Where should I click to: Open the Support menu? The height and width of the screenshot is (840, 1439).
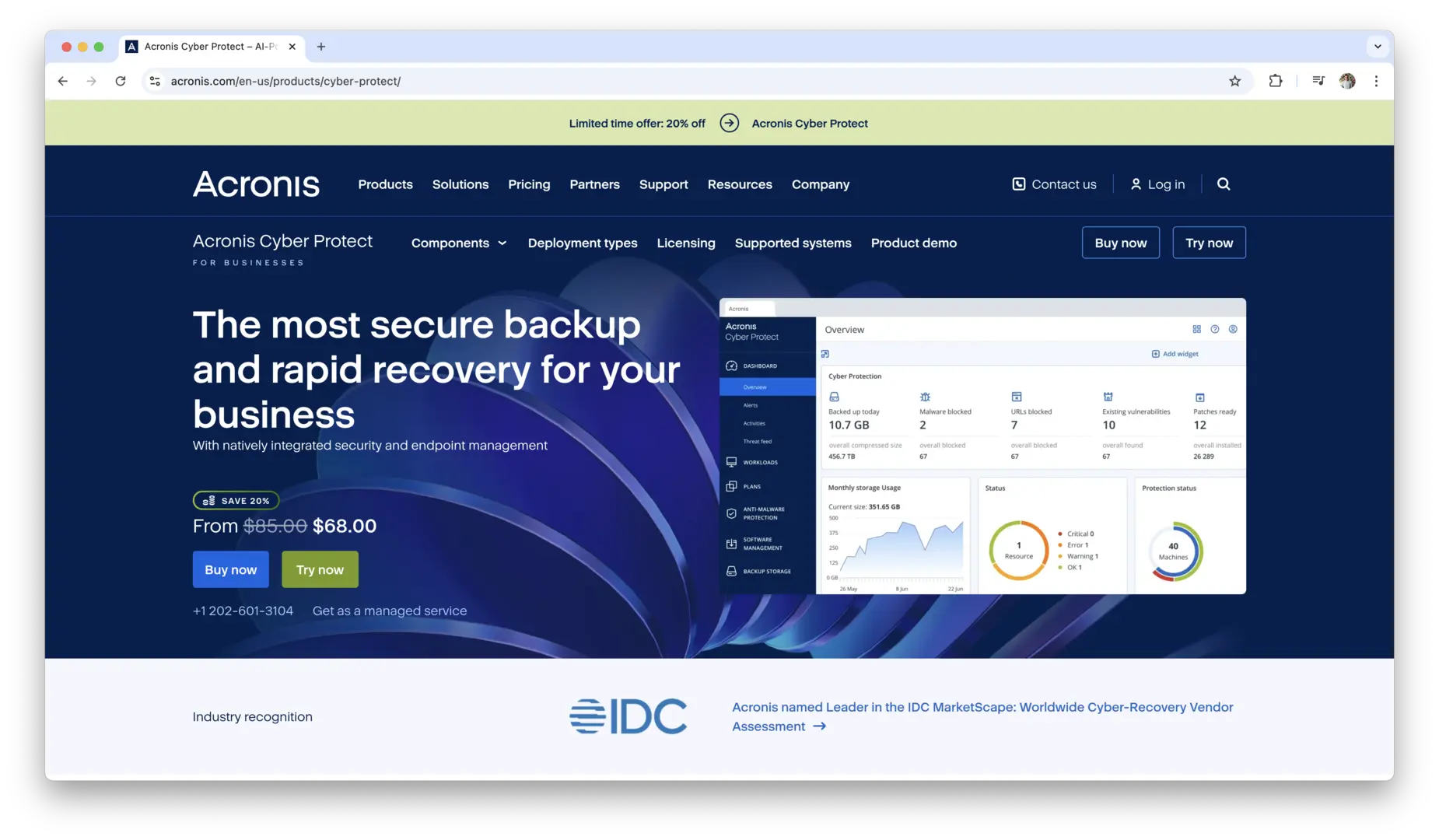click(x=663, y=184)
